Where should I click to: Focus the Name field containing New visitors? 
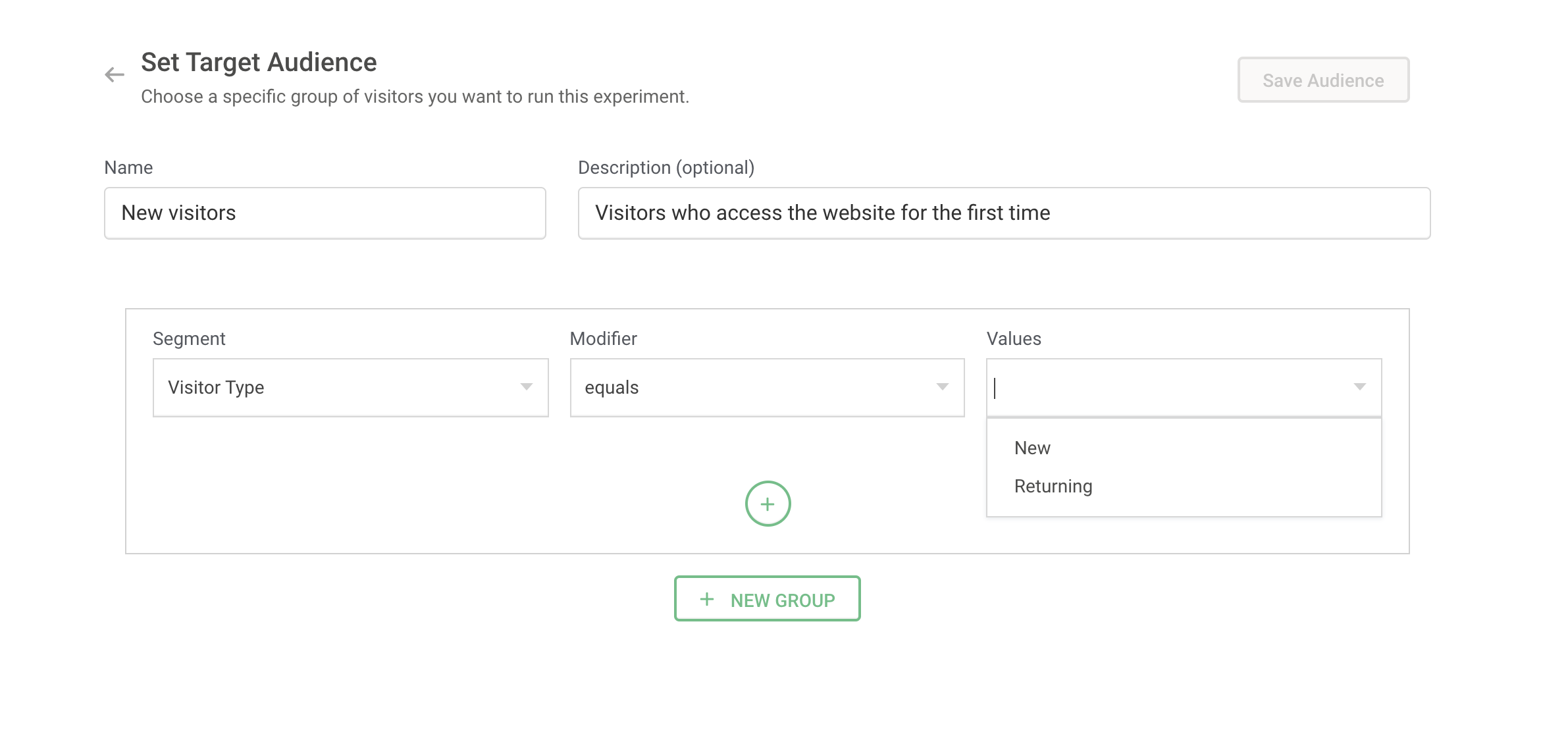pyautogui.click(x=325, y=213)
